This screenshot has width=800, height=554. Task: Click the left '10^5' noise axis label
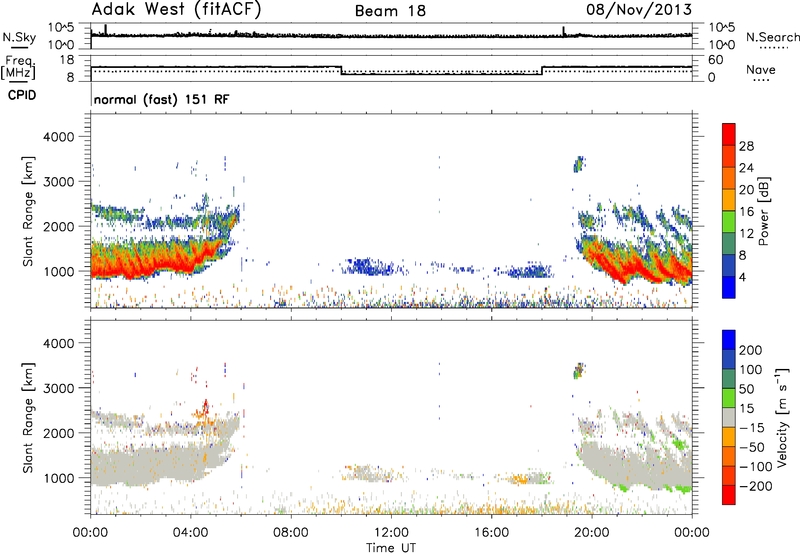coord(61,28)
